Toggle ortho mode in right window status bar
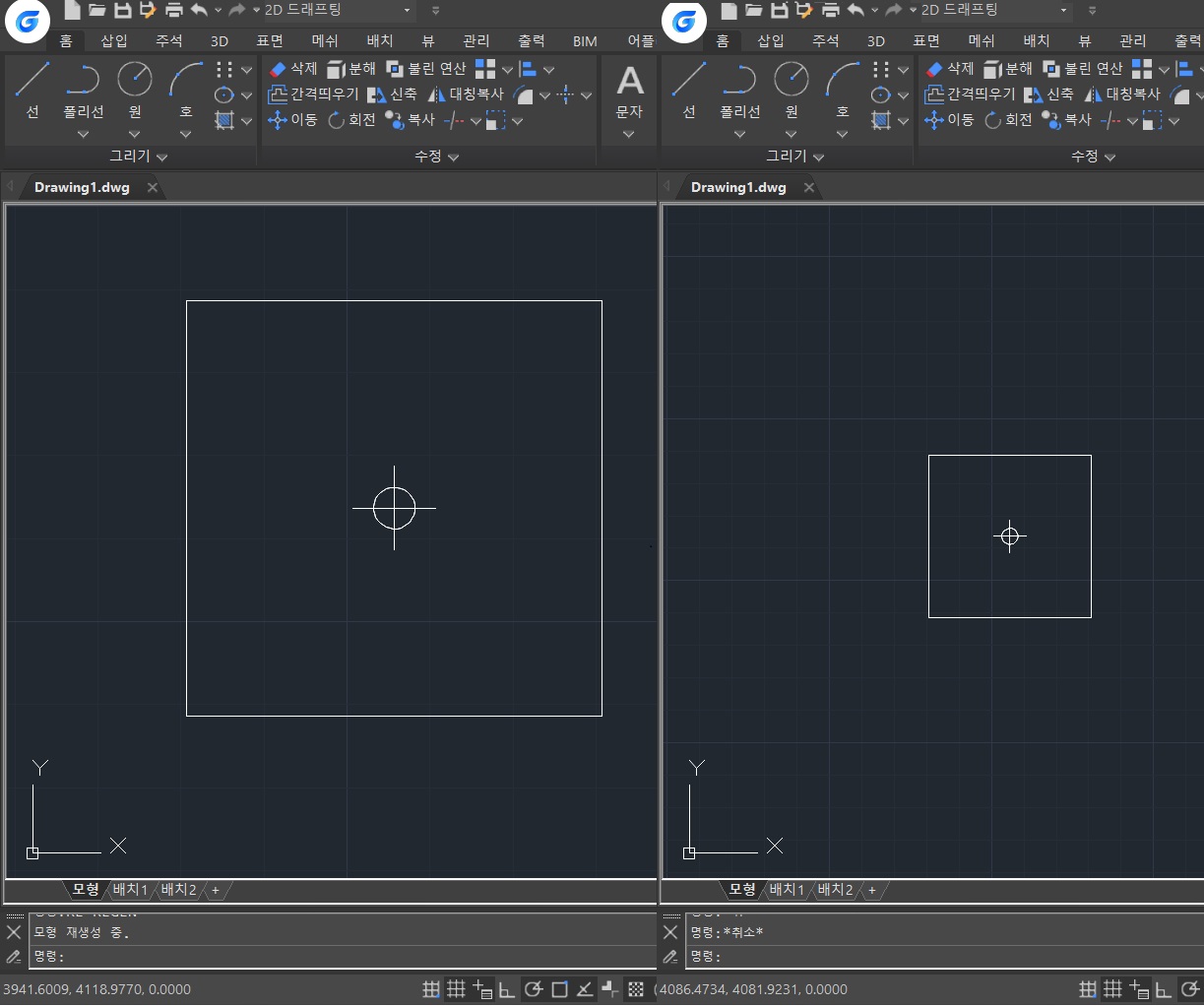Viewport: 1204px width, 1006px height. [1164, 989]
